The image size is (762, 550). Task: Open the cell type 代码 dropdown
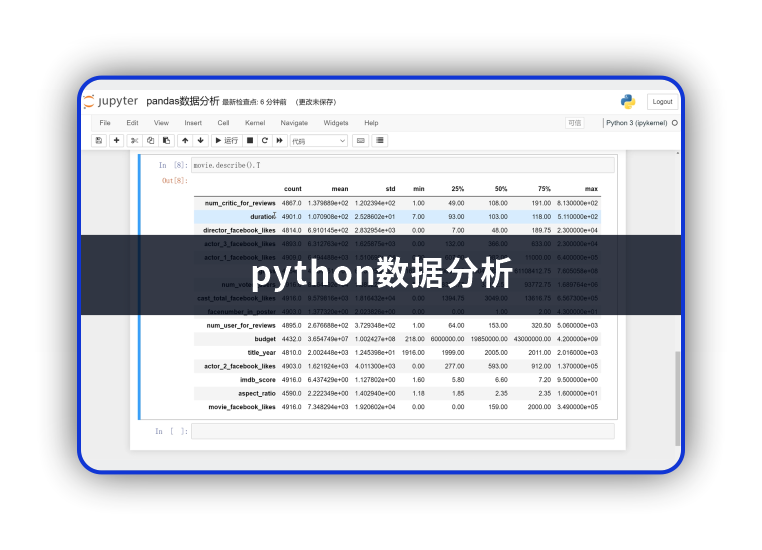click(x=318, y=141)
